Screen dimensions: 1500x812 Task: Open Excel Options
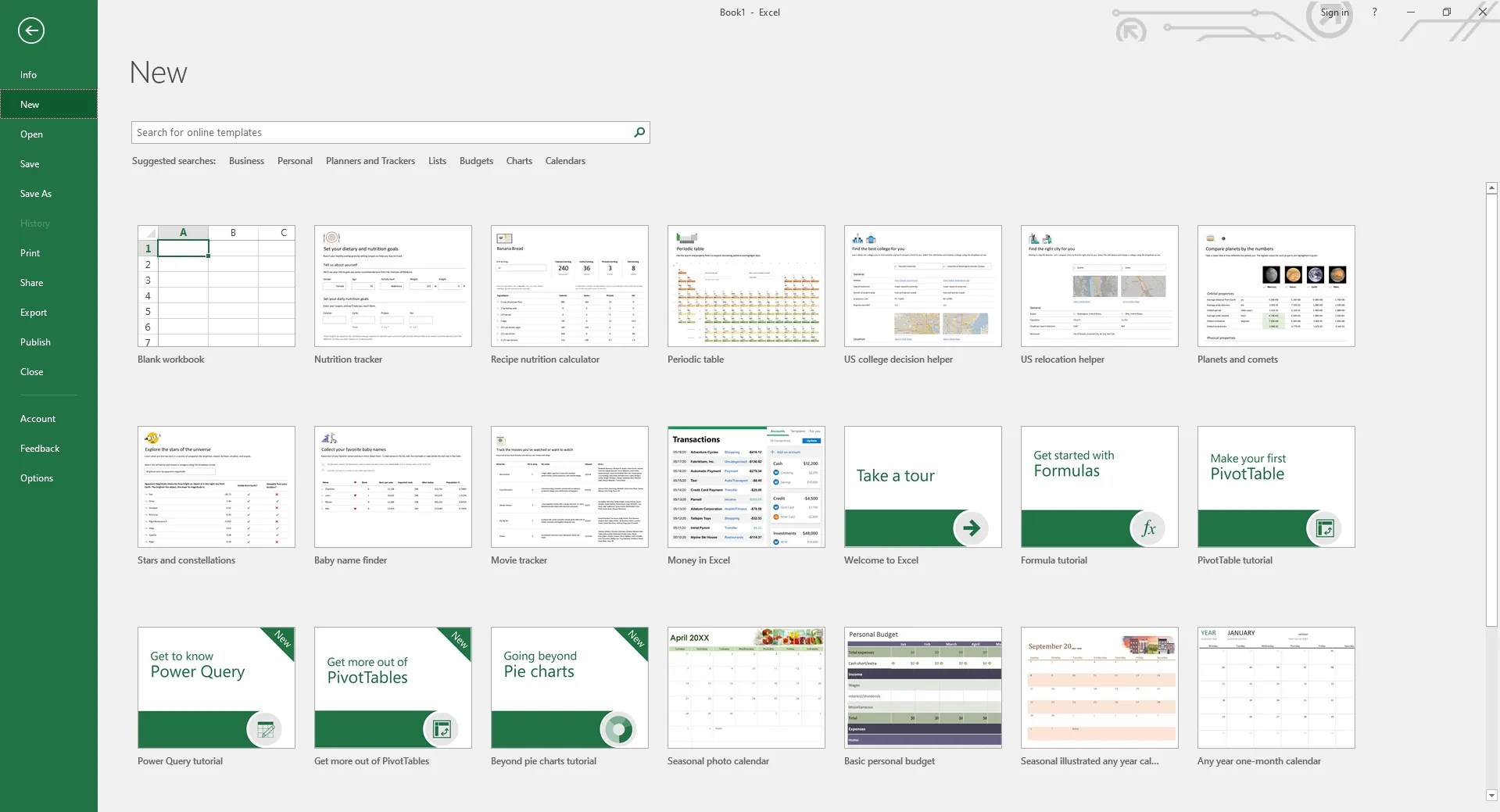pyautogui.click(x=48, y=478)
